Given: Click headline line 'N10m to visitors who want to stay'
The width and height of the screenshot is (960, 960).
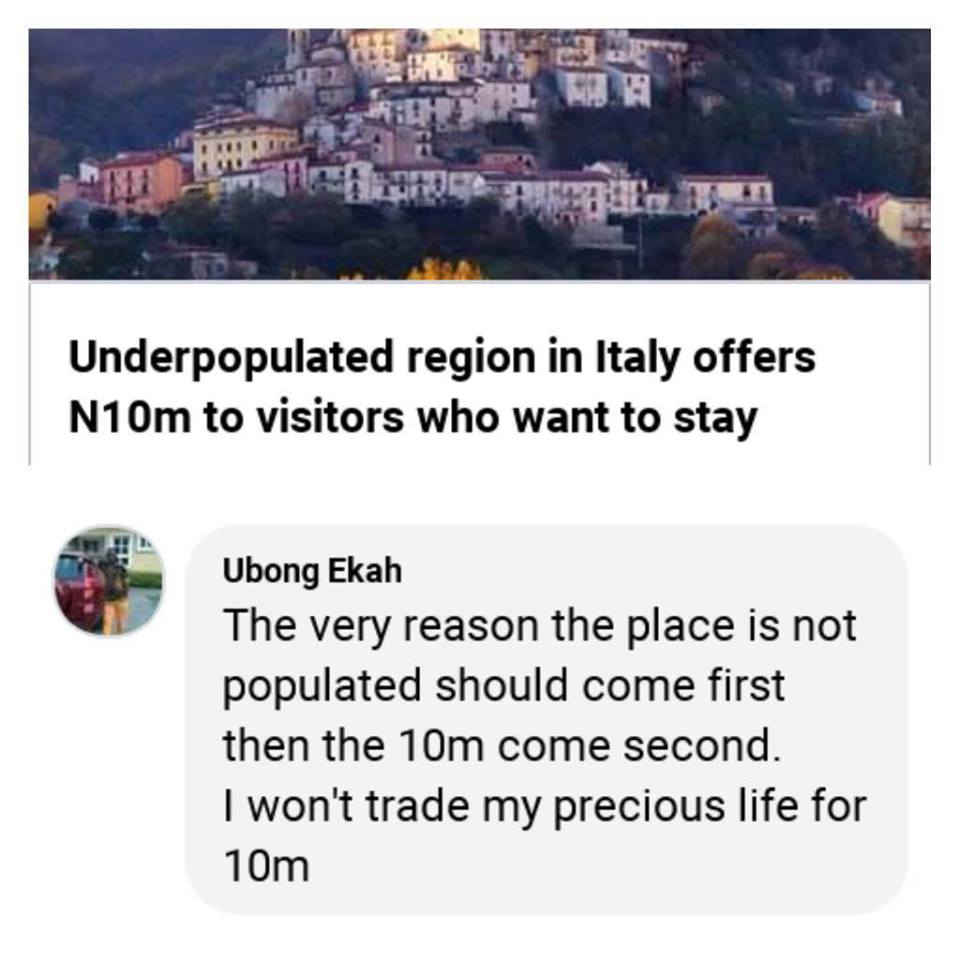Looking at the screenshot, I should (x=413, y=418).
